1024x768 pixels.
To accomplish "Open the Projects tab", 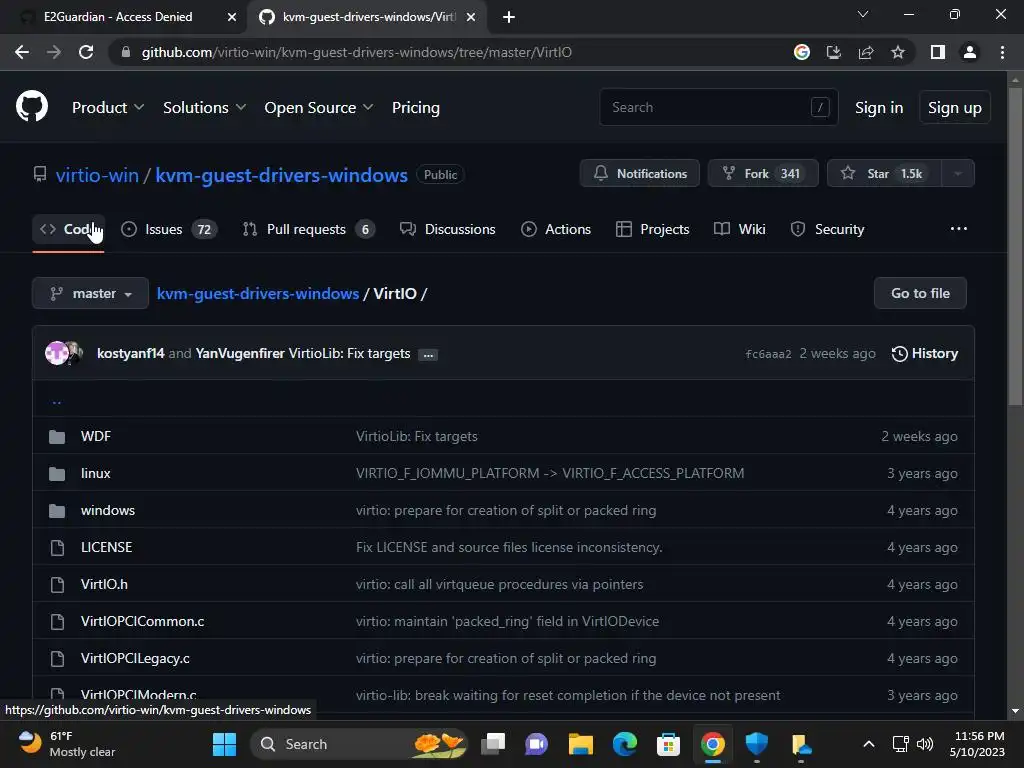I will click(652, 229).
